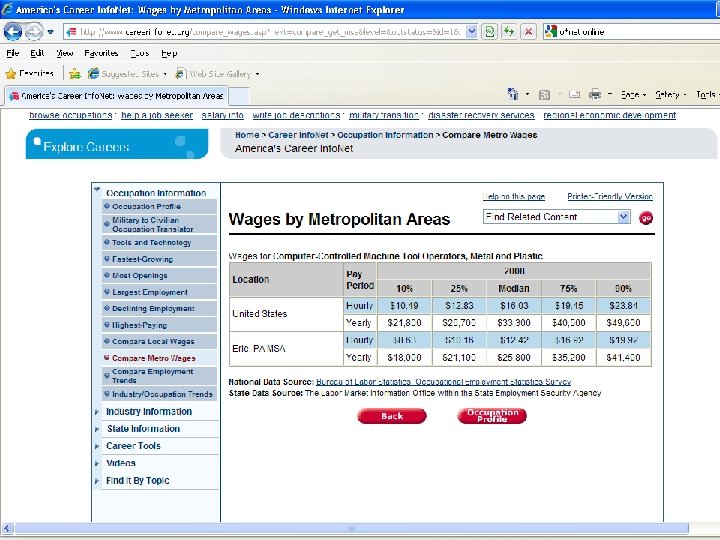Click the browser Forward arrow button
Viewport: 720px width, 540px height.
click(x=33, y=32)
